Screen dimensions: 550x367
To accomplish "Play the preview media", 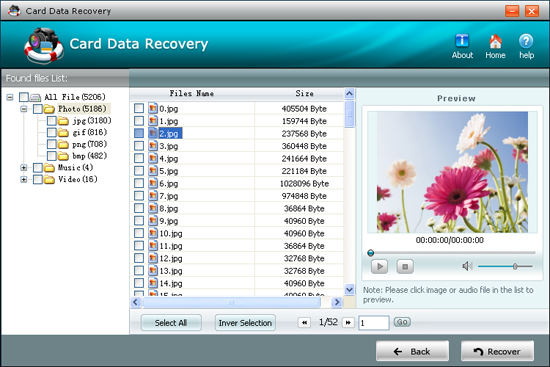I will tap(380, 266).
